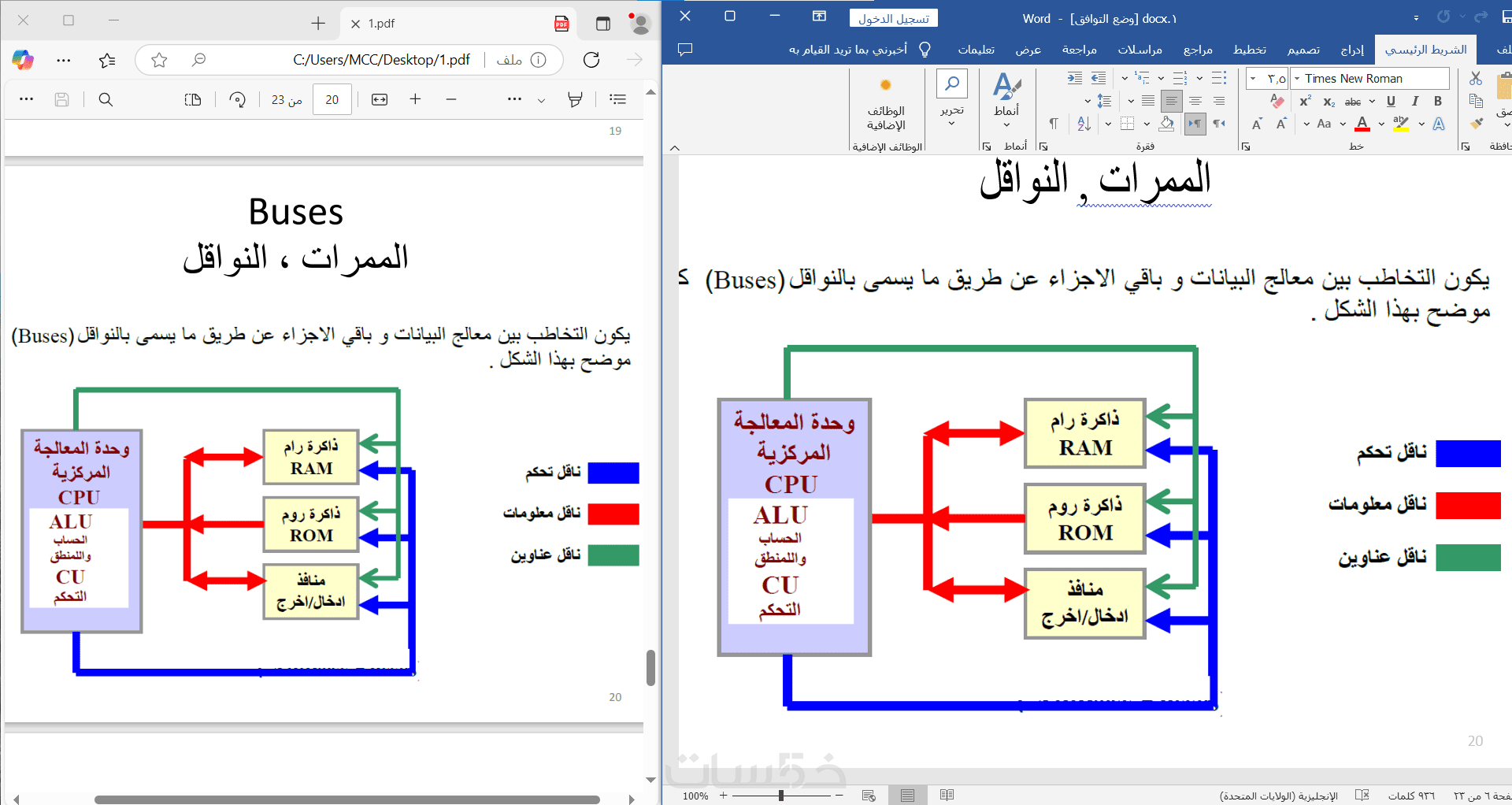
Task: Click the Add-ins button in Word ribbon
Action: pyautogui.click(x=886, y=102)
